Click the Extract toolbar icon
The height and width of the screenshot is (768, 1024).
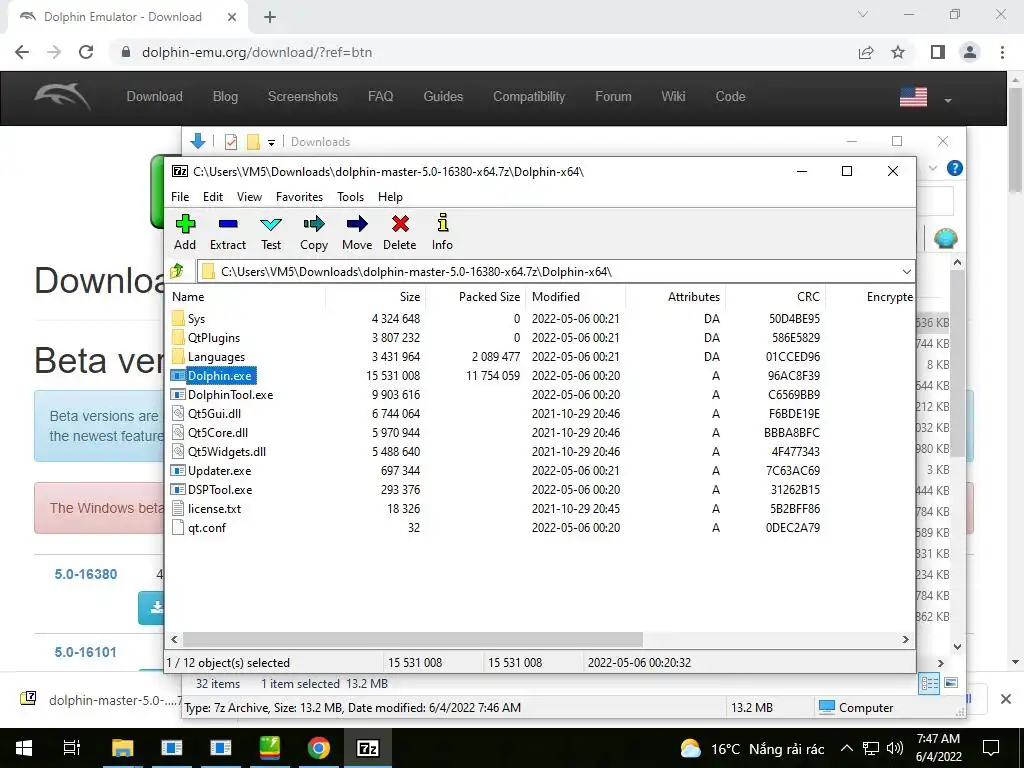227,232
